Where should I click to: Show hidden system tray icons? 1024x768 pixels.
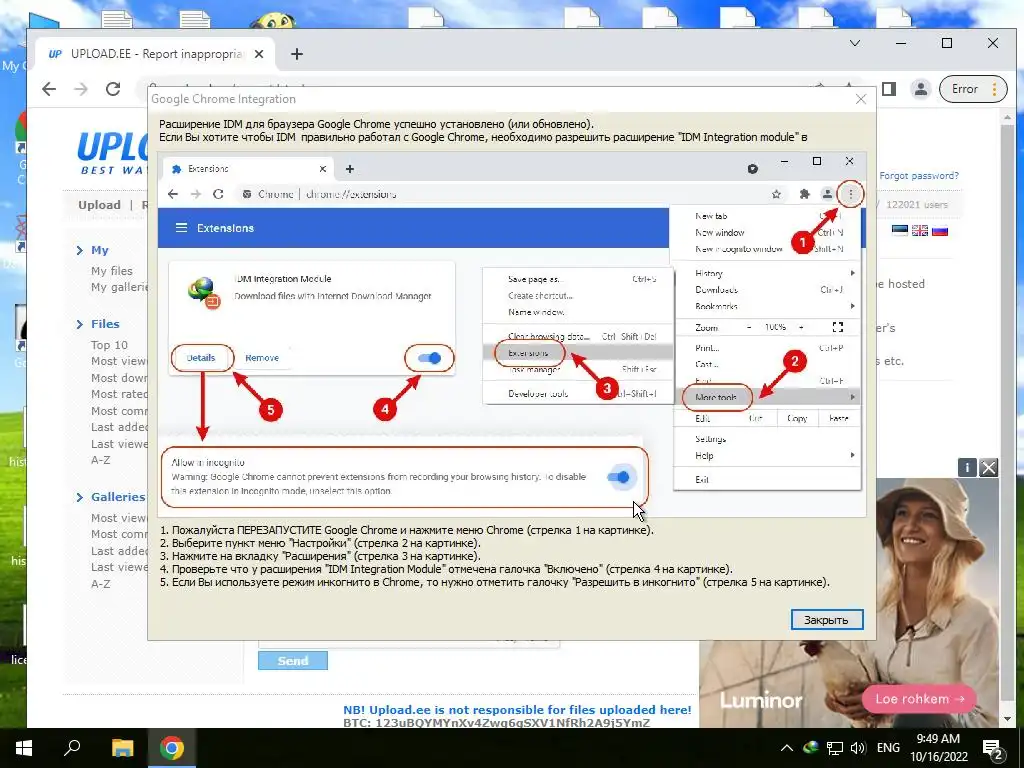click(787, 748)
